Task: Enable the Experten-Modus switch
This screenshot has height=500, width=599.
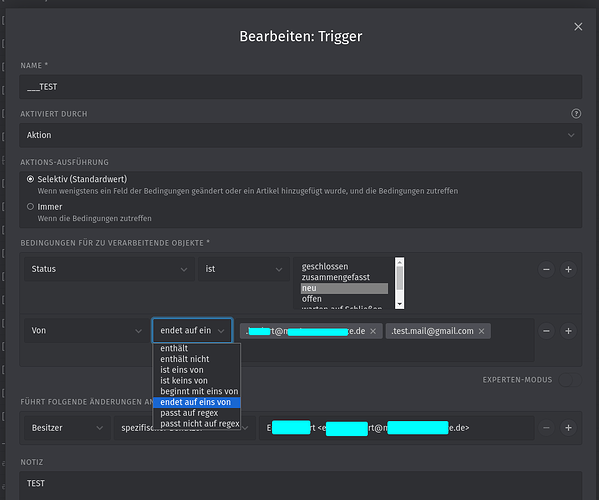Action: click(570, 380)
